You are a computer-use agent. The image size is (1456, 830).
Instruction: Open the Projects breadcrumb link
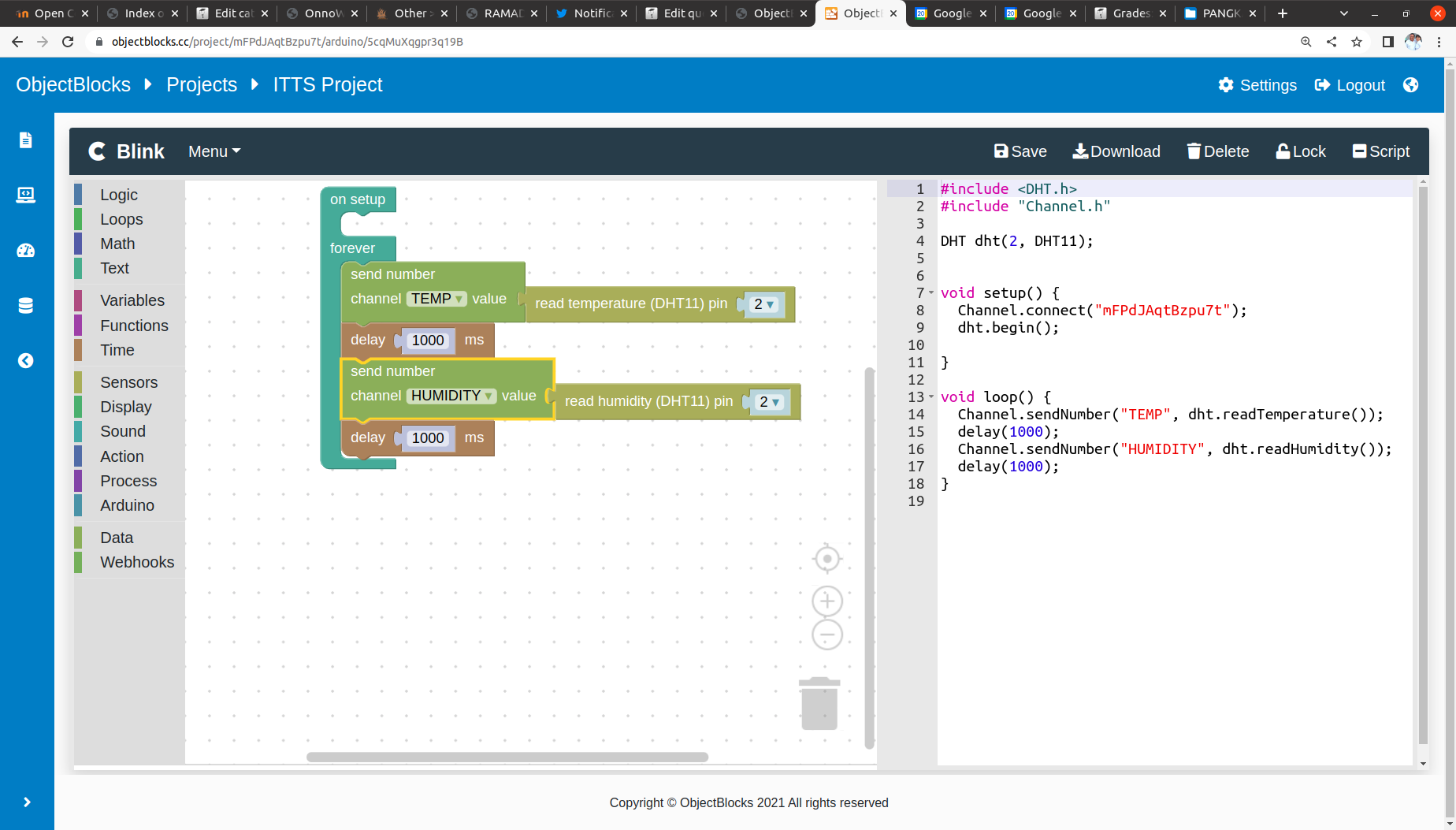pos(202,84)
